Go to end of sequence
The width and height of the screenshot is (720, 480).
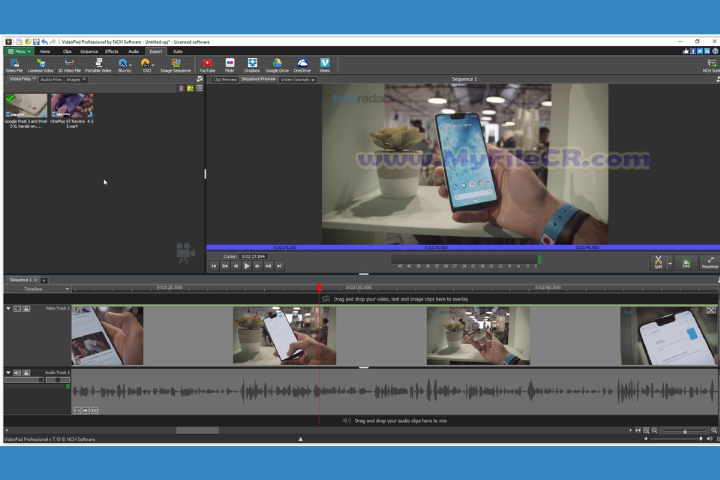(279, 266)
